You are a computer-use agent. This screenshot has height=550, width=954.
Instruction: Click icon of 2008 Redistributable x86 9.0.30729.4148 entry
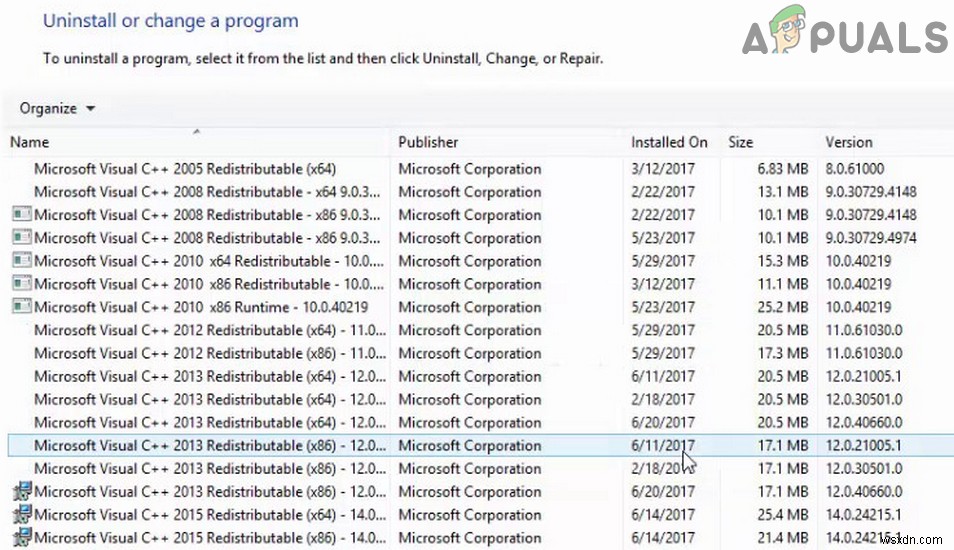click(x=22, y=215)
